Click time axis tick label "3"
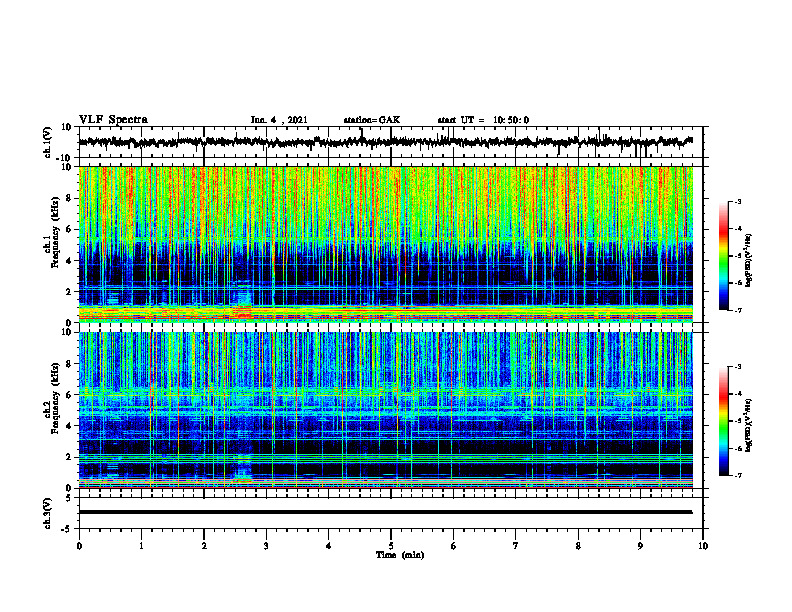792x612 pixels. point(266,546)
